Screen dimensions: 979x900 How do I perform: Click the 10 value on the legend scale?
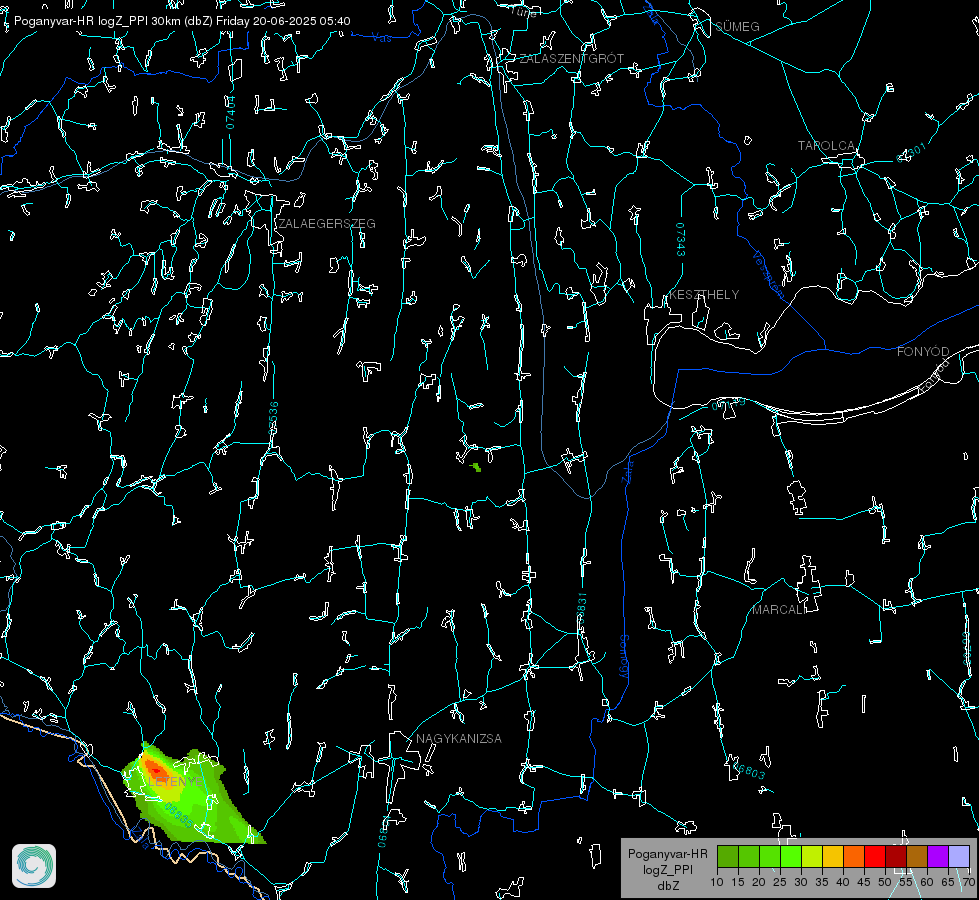pos(717,883)
